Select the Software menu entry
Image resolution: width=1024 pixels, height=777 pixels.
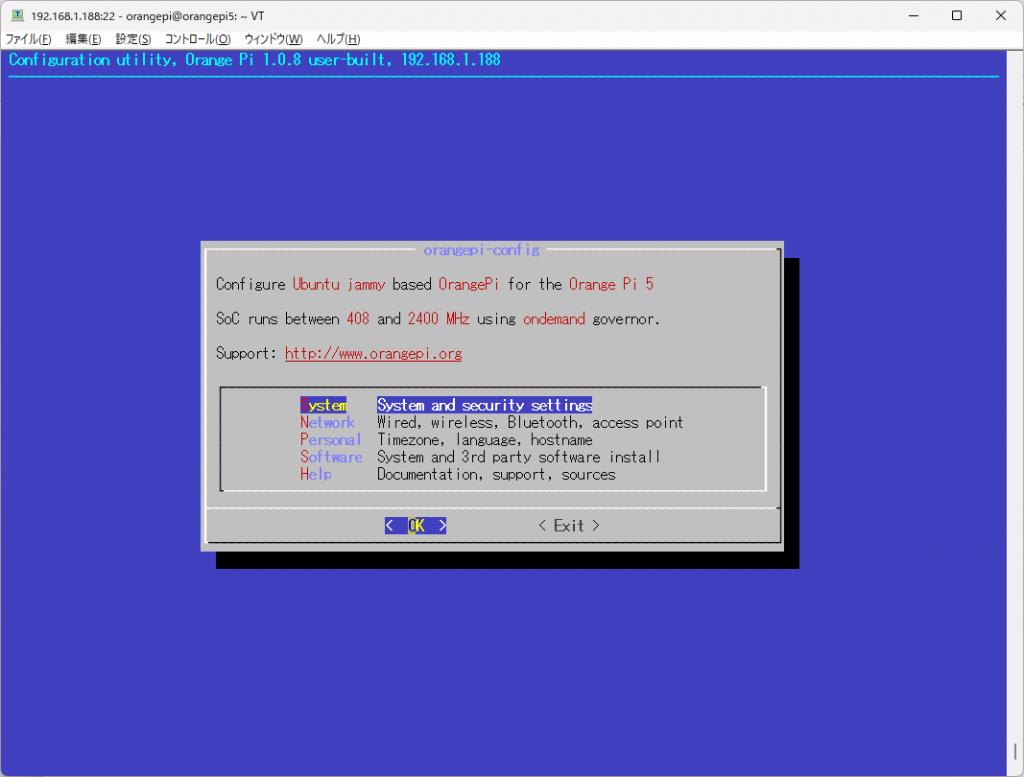tap(331, 457)
